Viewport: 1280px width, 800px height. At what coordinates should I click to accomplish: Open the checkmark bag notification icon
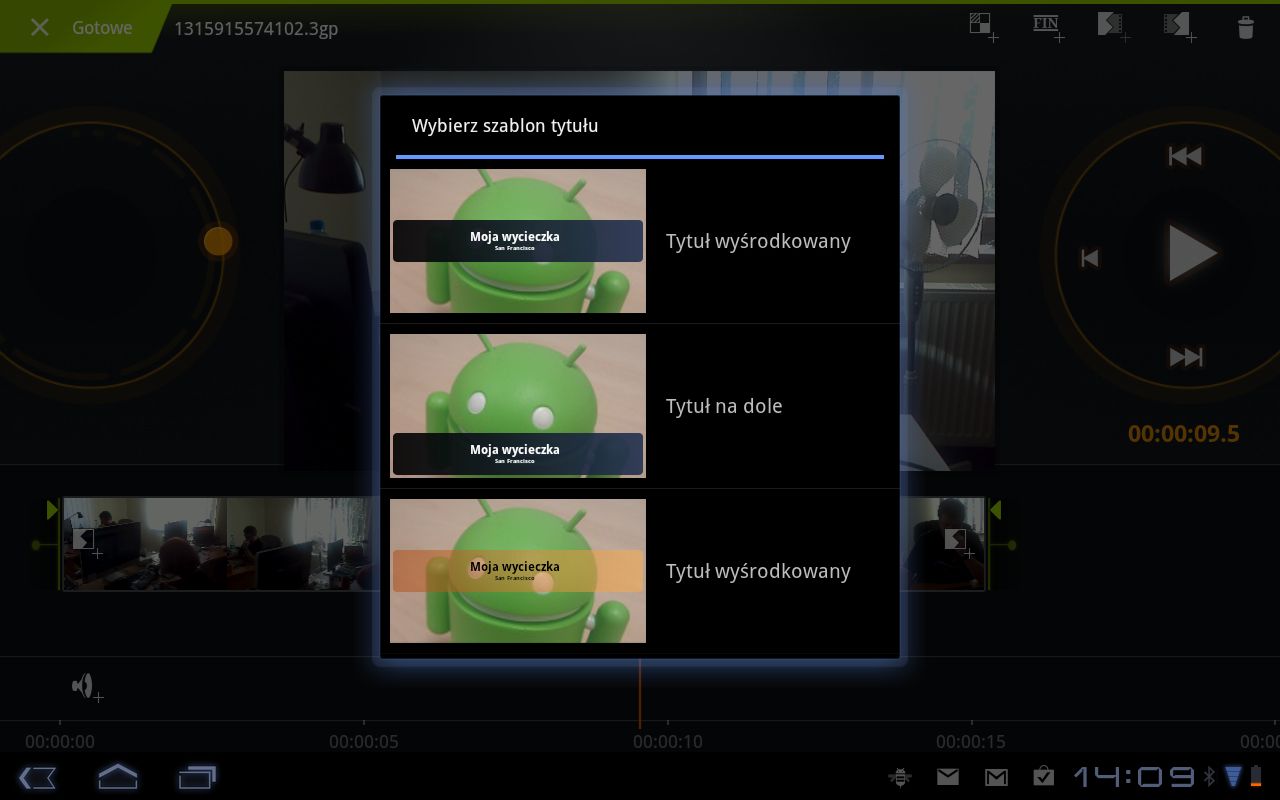1044,776
